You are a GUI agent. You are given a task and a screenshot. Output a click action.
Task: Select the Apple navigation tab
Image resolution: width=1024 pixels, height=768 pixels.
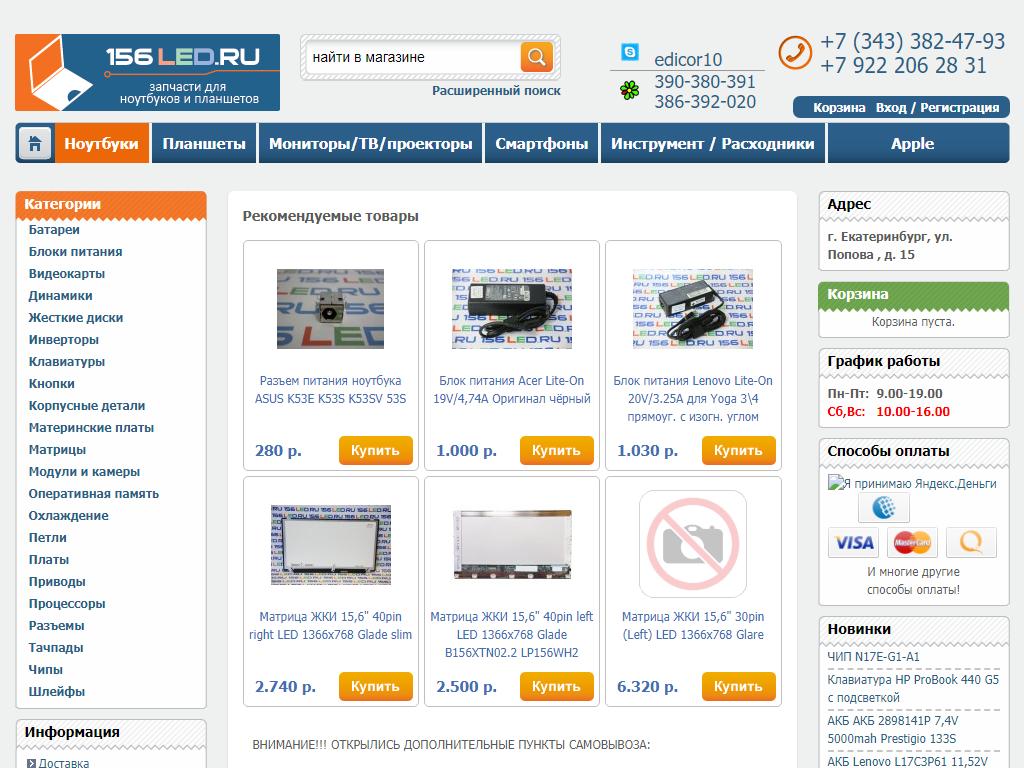[x=912, y=143]
